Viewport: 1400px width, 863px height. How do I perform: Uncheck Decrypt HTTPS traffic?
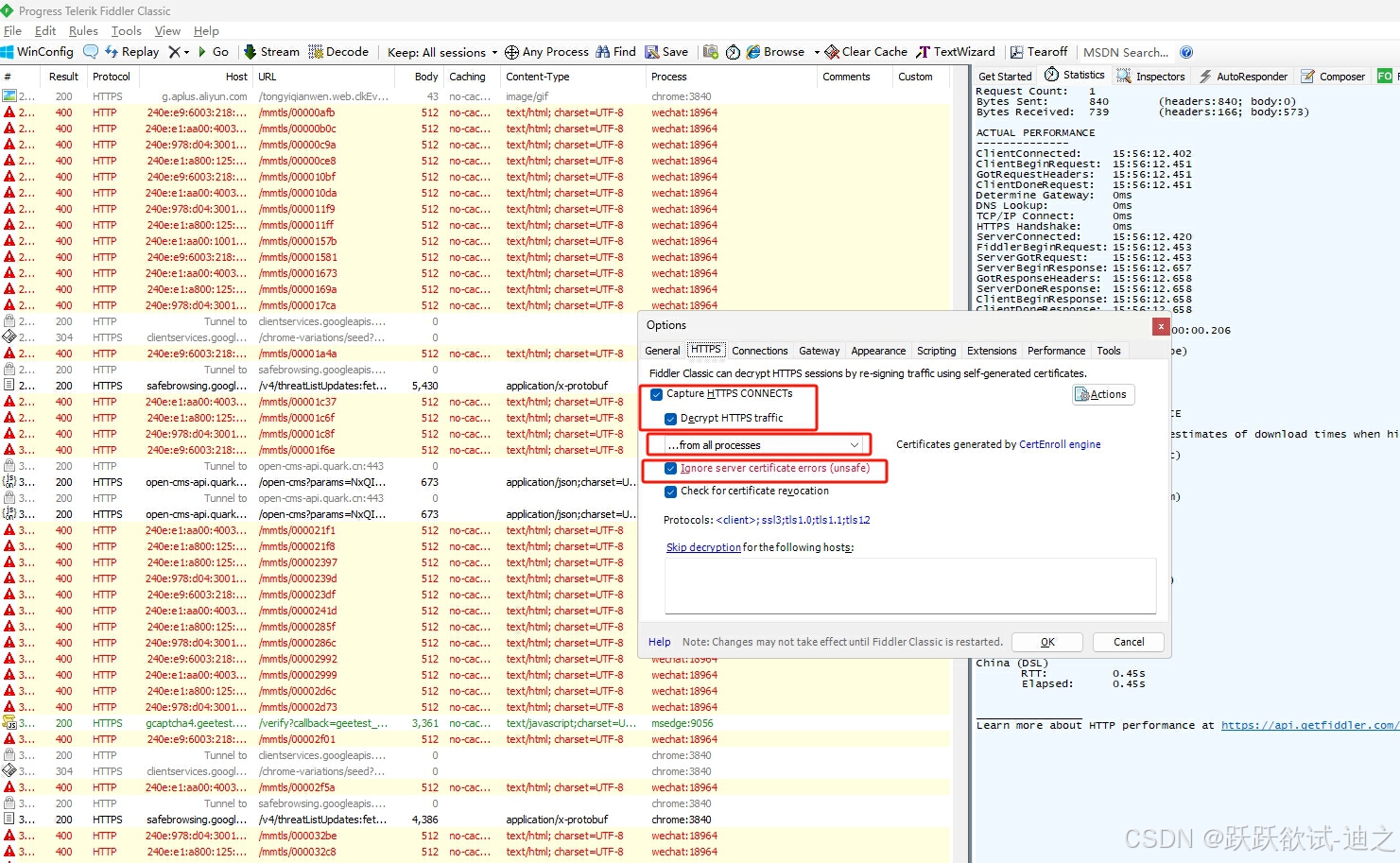(670, 419)
